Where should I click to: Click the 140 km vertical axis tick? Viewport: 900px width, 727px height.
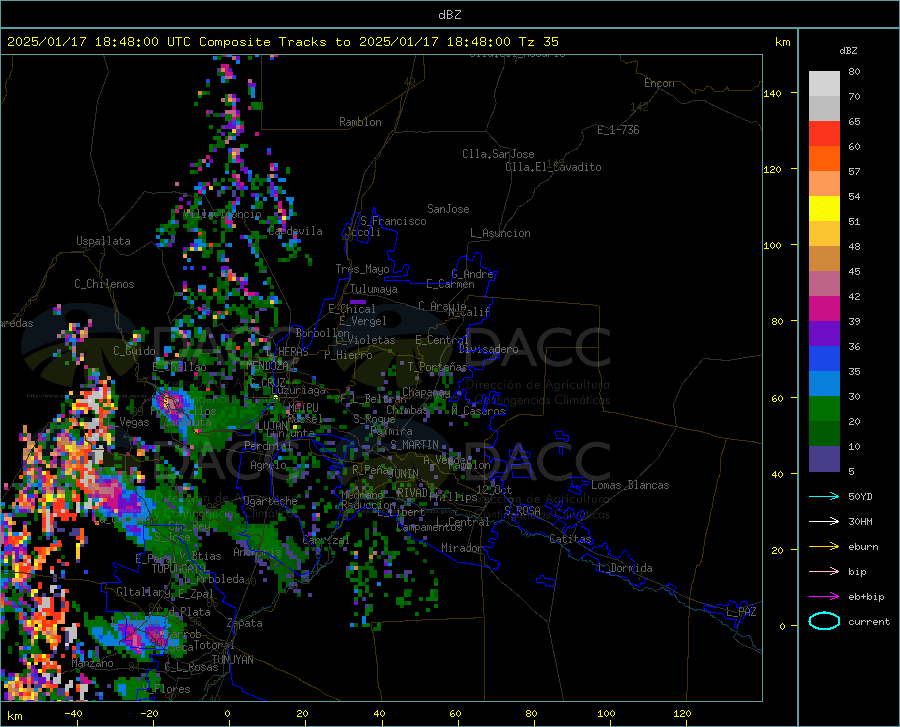pos(772,93)
